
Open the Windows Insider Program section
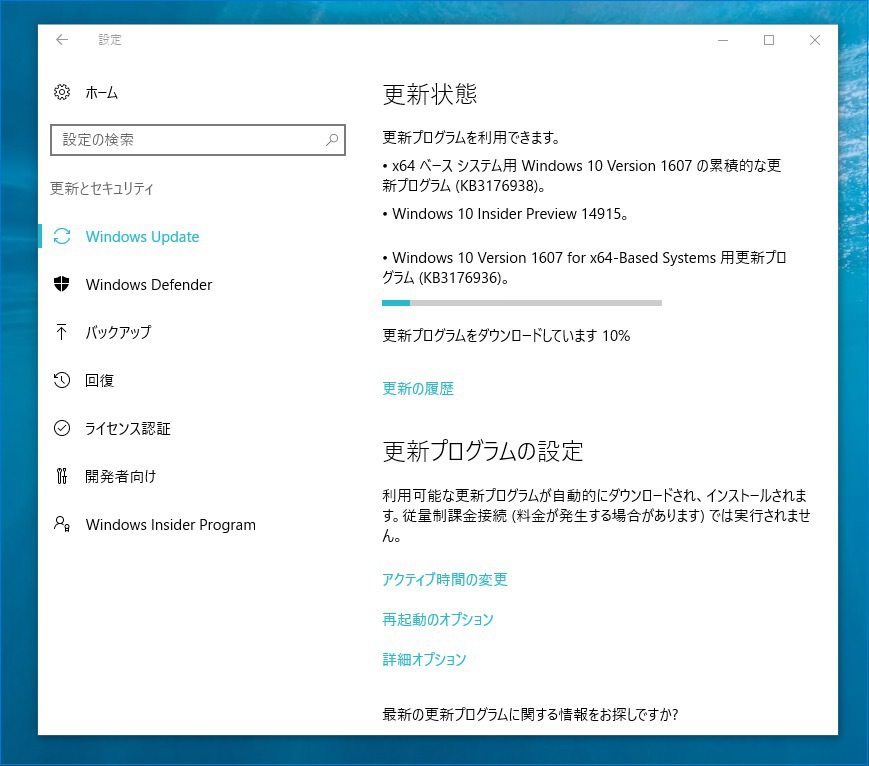[x=170, y=525]
